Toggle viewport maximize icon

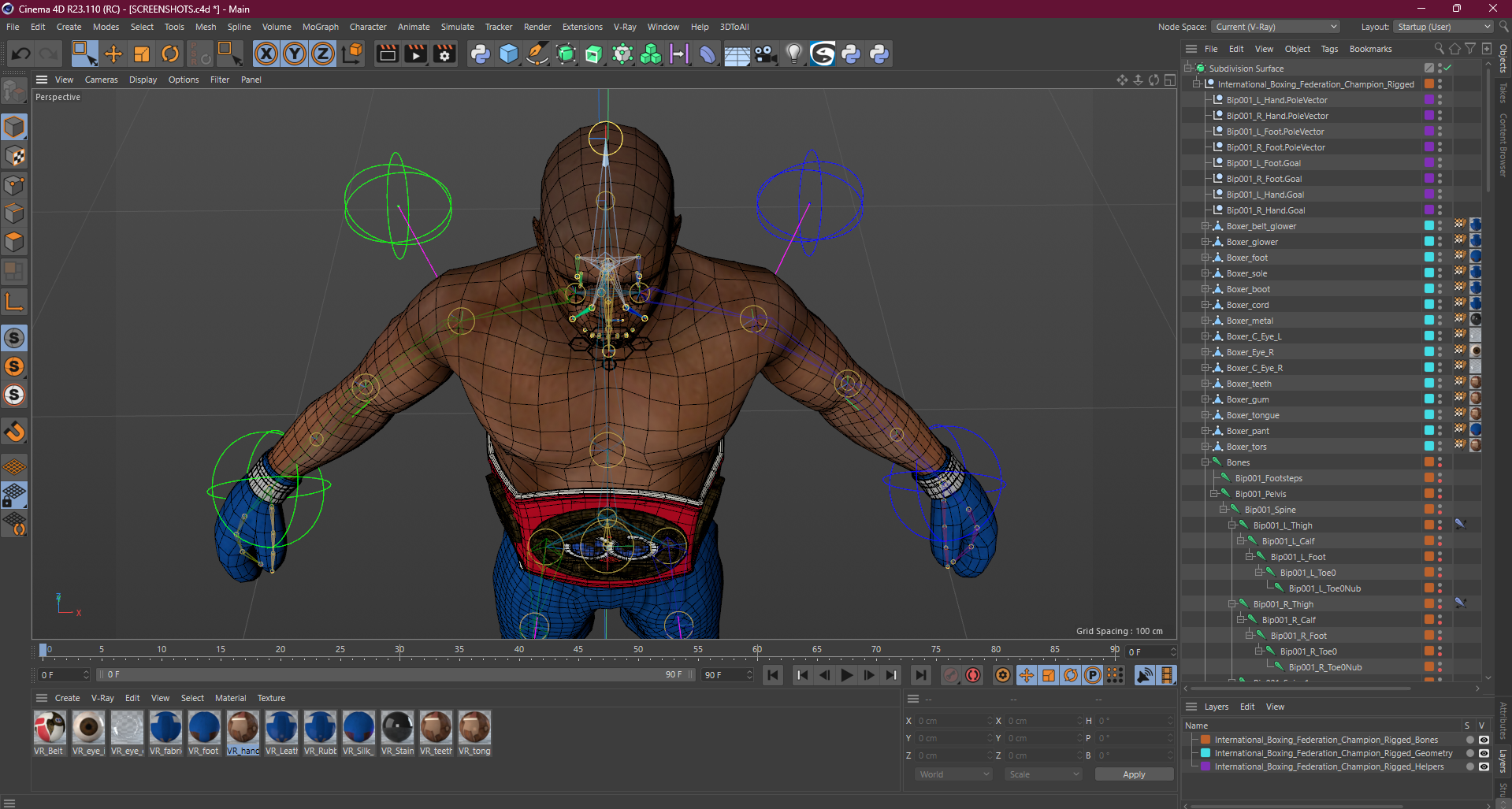[x=1170, y=80]
